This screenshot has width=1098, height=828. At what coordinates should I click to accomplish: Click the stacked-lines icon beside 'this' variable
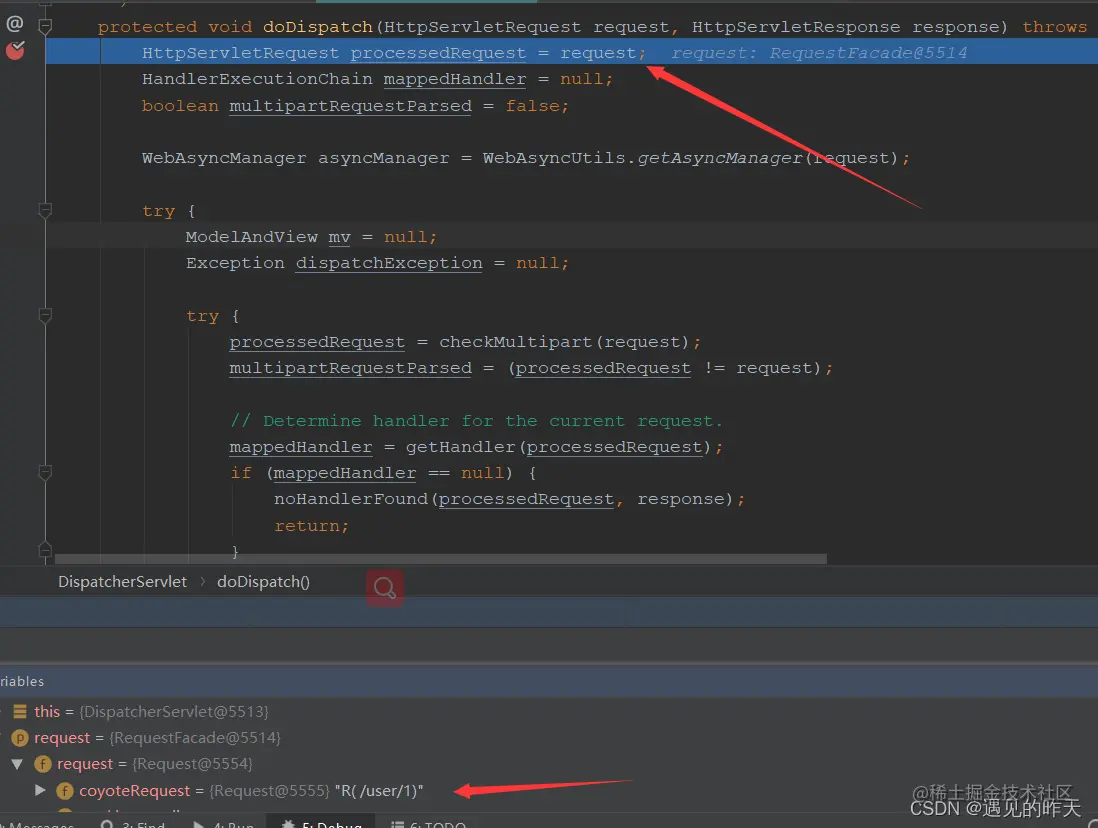[20, 711]
